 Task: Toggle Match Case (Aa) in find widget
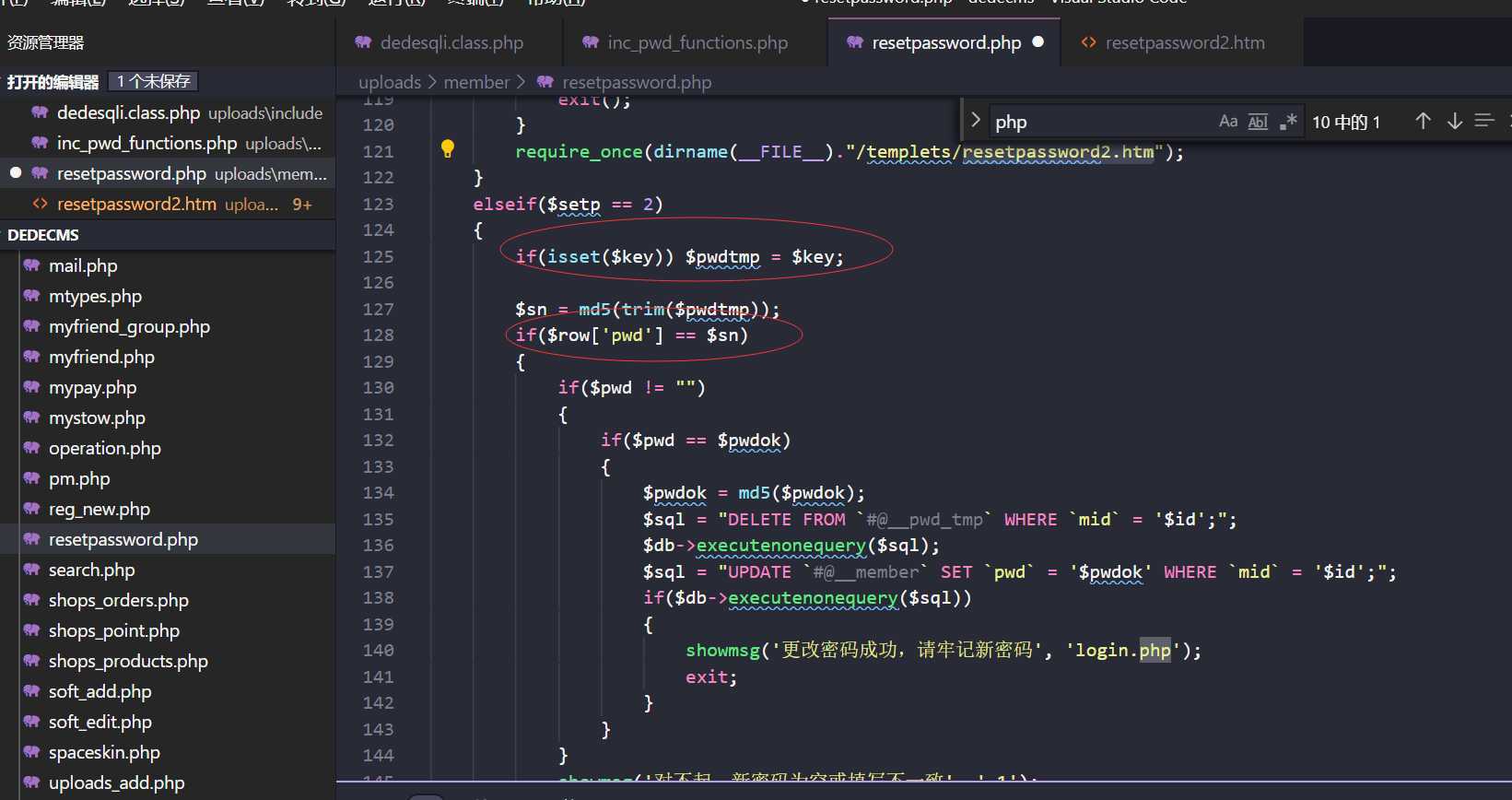[x=1228, y=121]
